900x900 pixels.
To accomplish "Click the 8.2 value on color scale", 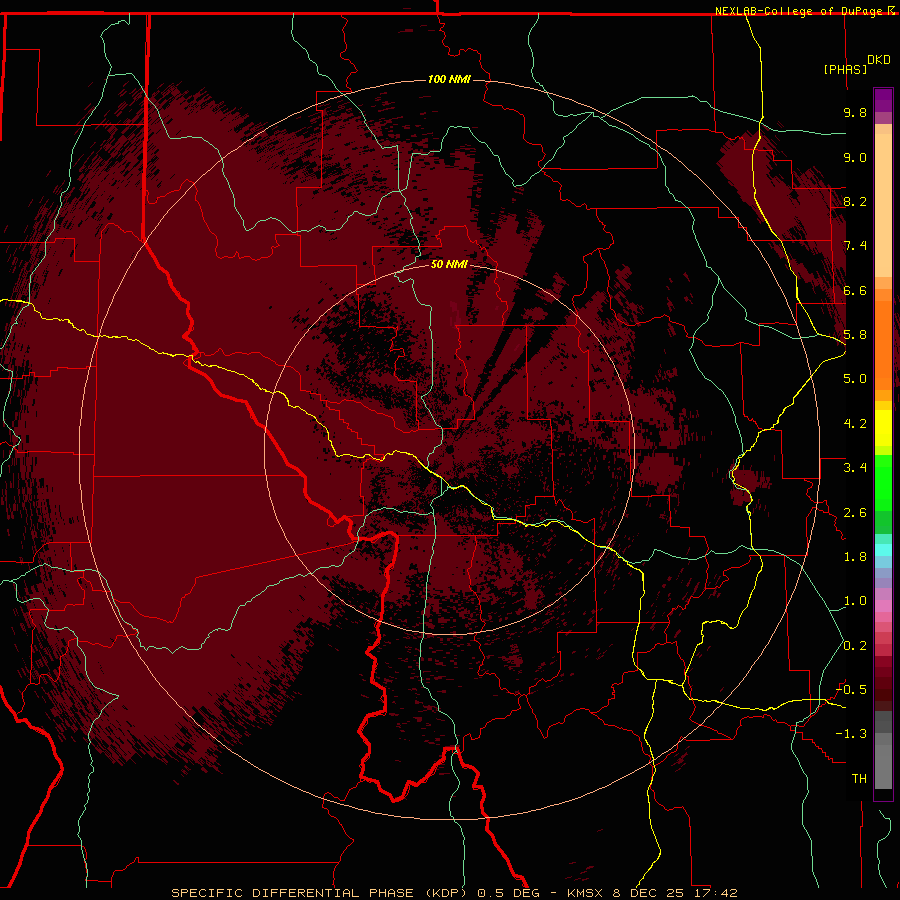I will [x=855, y=201].
